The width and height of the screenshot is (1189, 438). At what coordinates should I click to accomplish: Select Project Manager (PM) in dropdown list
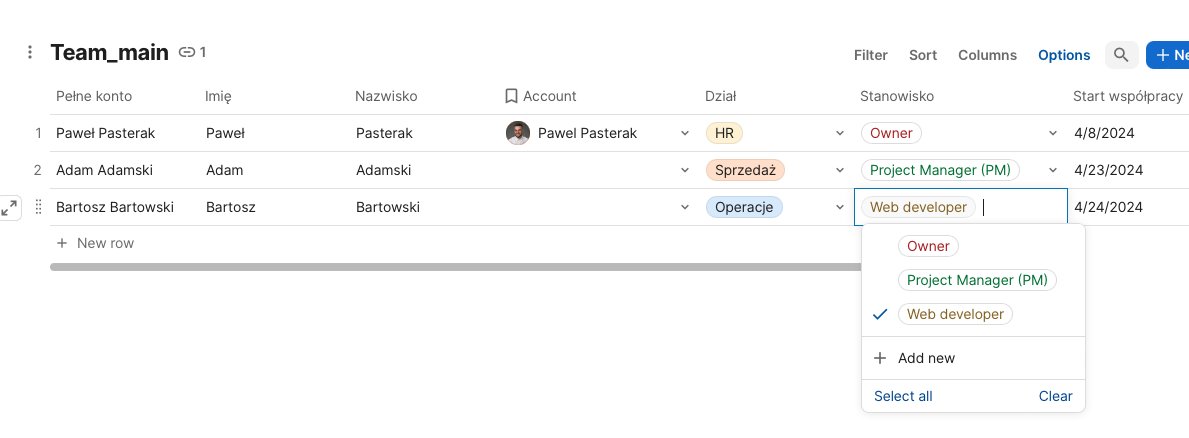[977, 280]
